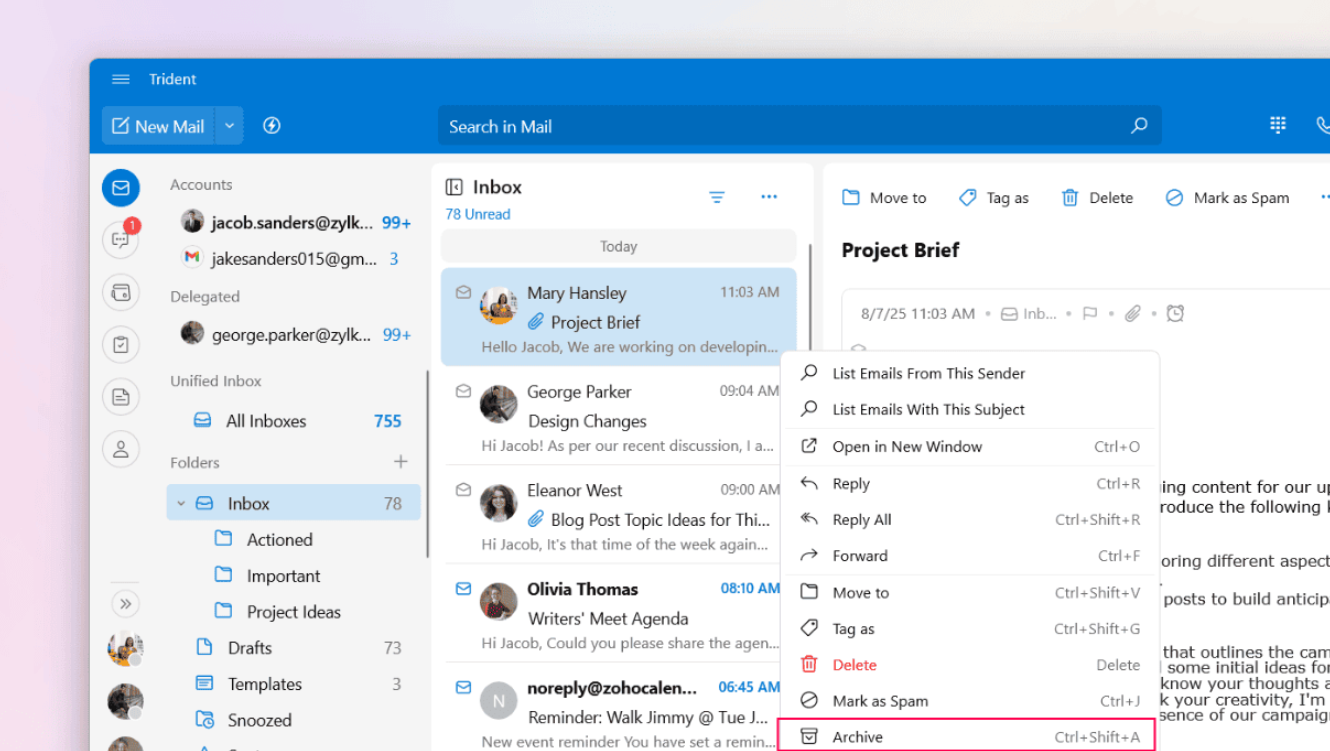Image resolution: width=1330 pixels, height=751 pixels.
Task: Choose the red Delete context menu entry
Action: click(x=968, y=665)
